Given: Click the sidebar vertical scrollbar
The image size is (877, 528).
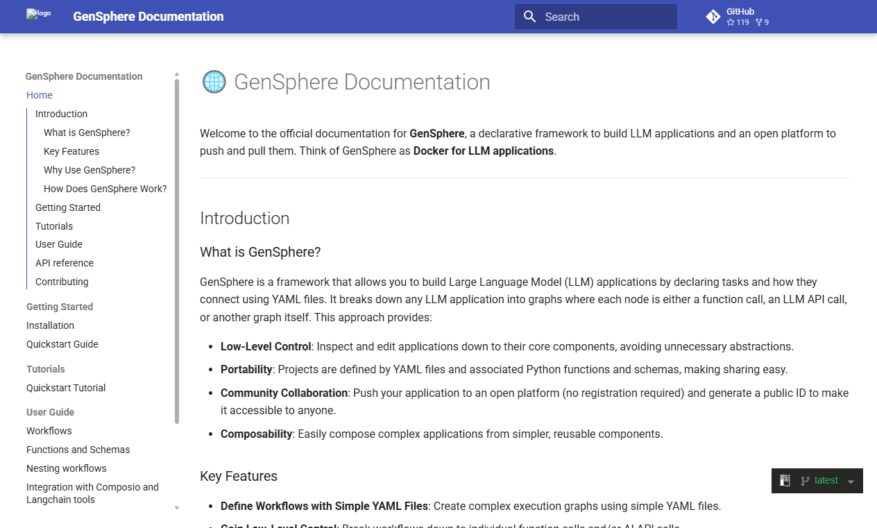Looking at the screenshot, I should 177,252.
